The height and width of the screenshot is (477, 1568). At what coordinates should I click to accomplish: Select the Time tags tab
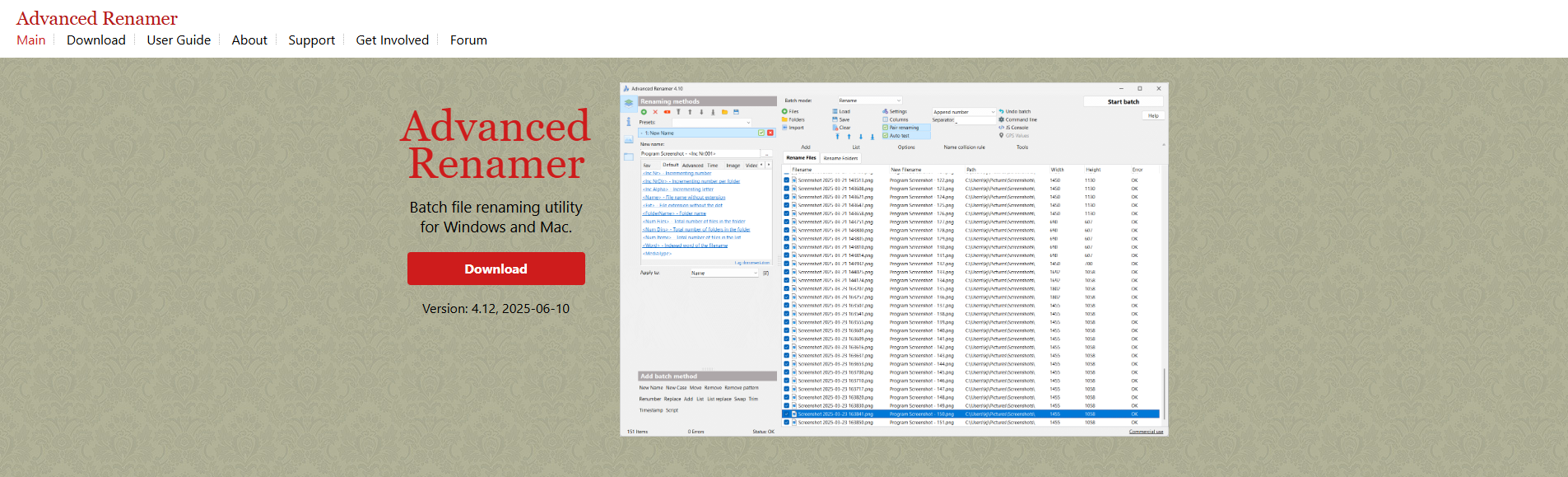713,166
